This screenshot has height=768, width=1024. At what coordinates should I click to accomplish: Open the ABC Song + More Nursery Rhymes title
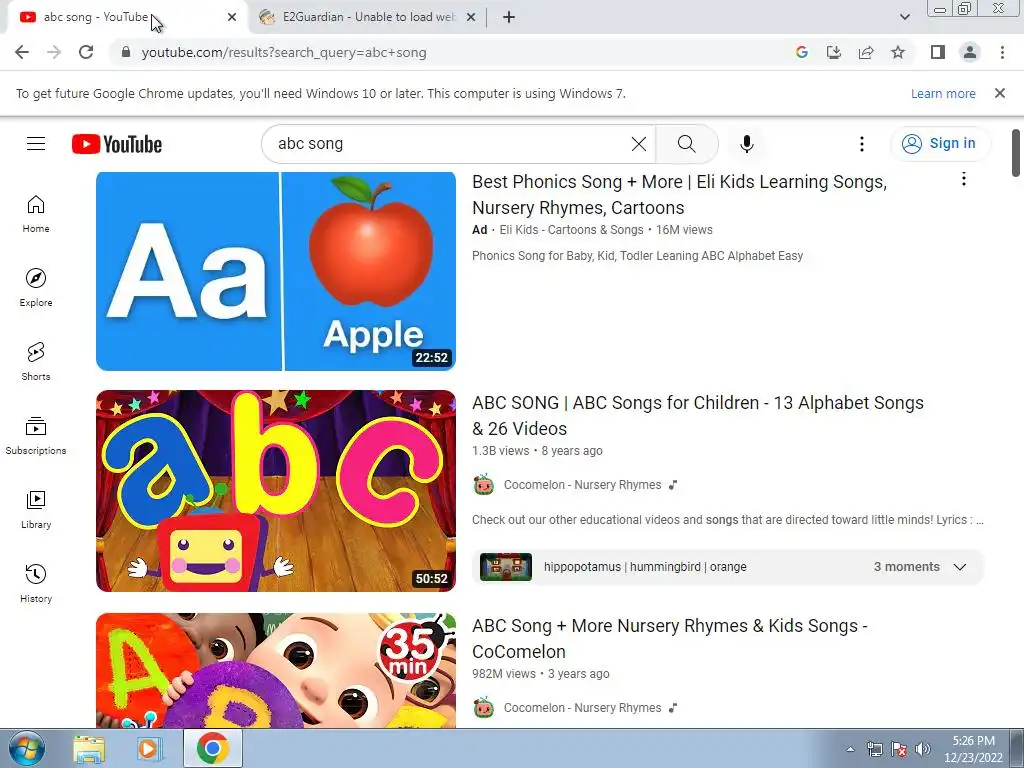tap(669, 639)
